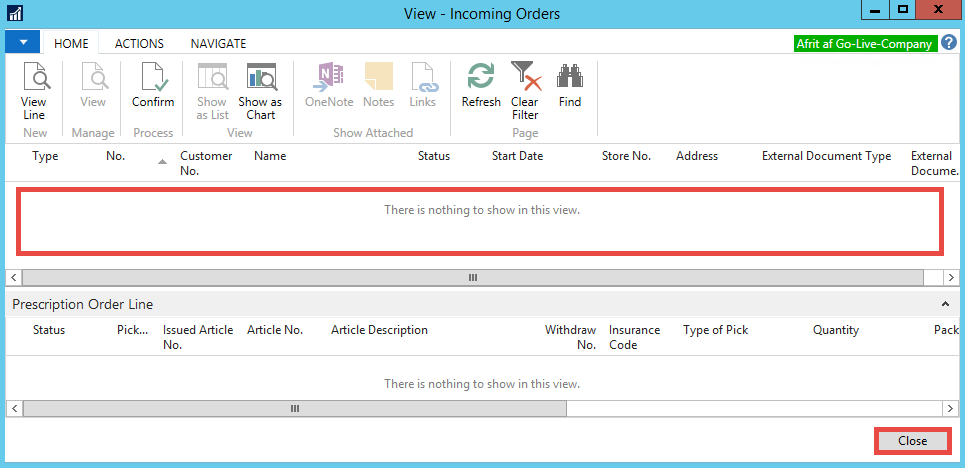Click the Article Description column header
Screen dimensions: 965x468
click(379, 330)
